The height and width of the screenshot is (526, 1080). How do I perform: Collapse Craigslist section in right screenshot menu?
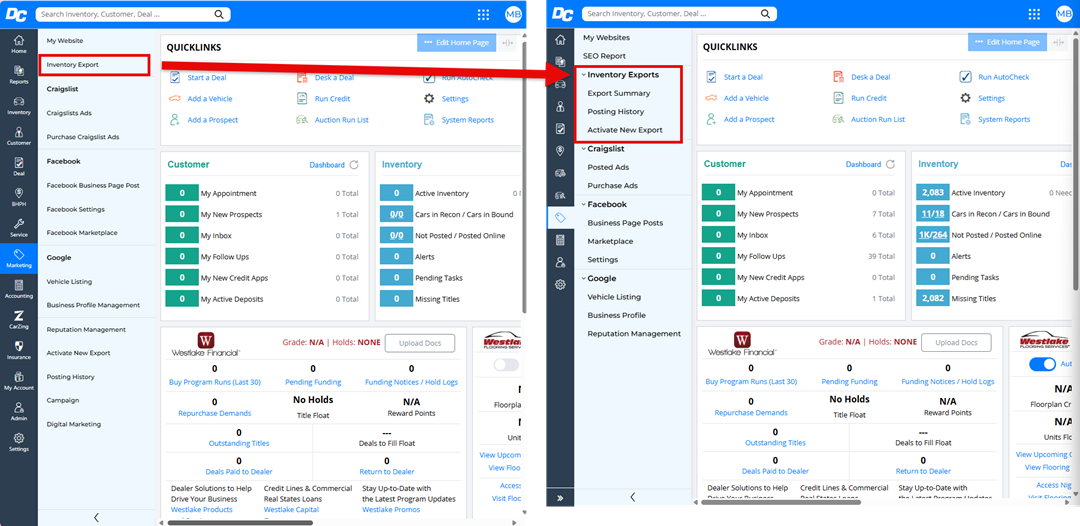click(583, 149)
